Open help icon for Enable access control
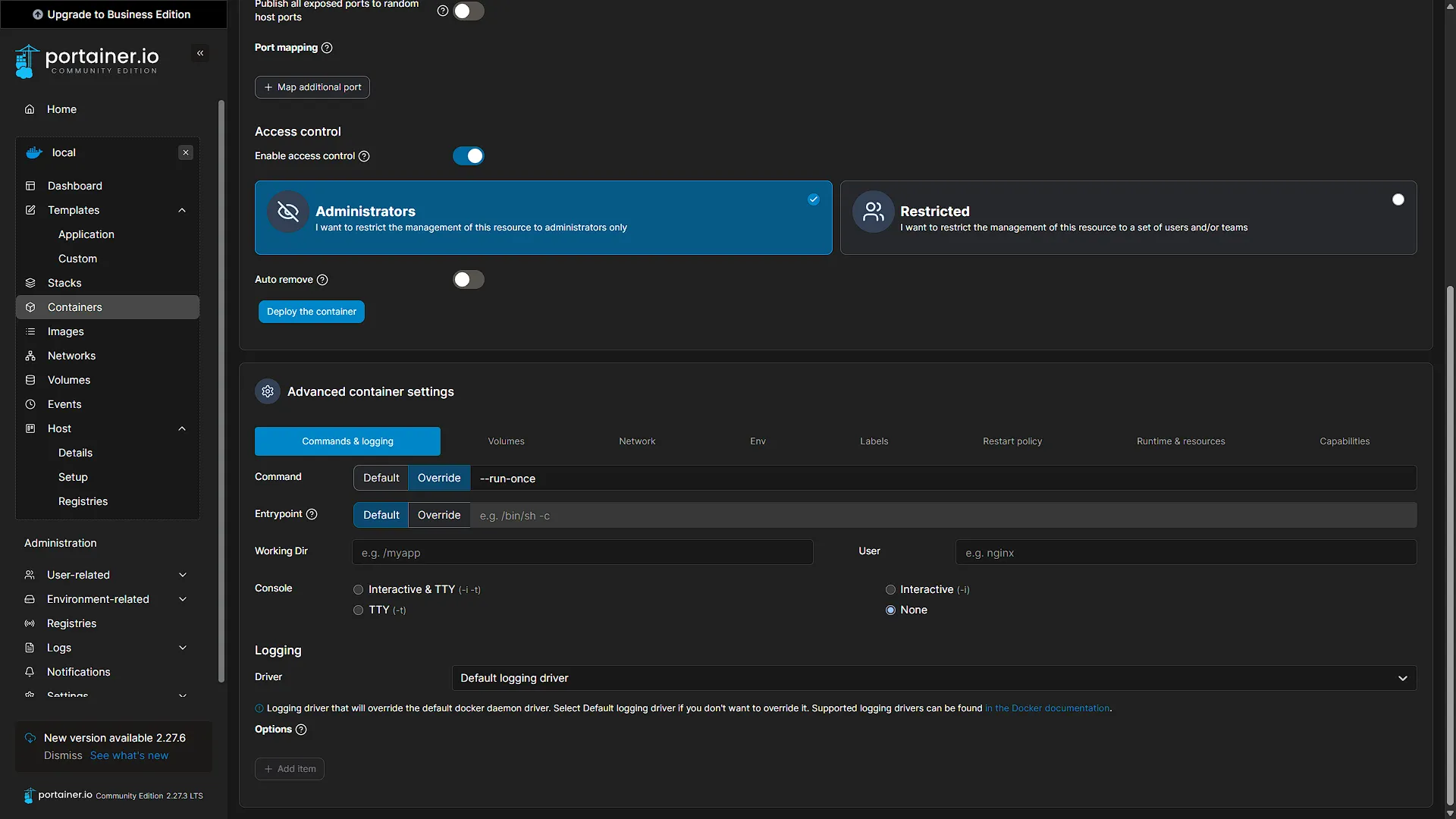 pos(364,156)
